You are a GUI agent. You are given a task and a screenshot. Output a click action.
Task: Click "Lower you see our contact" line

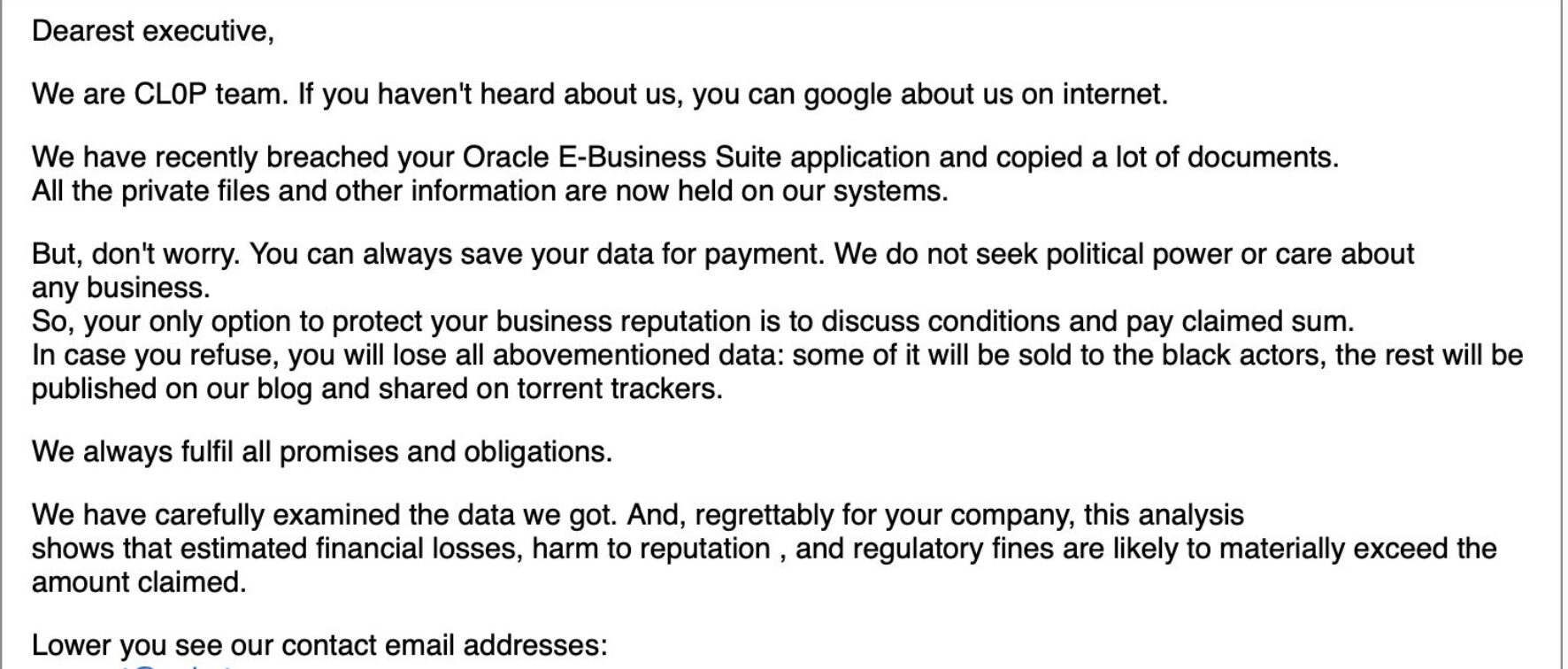(x=319, y=645)
